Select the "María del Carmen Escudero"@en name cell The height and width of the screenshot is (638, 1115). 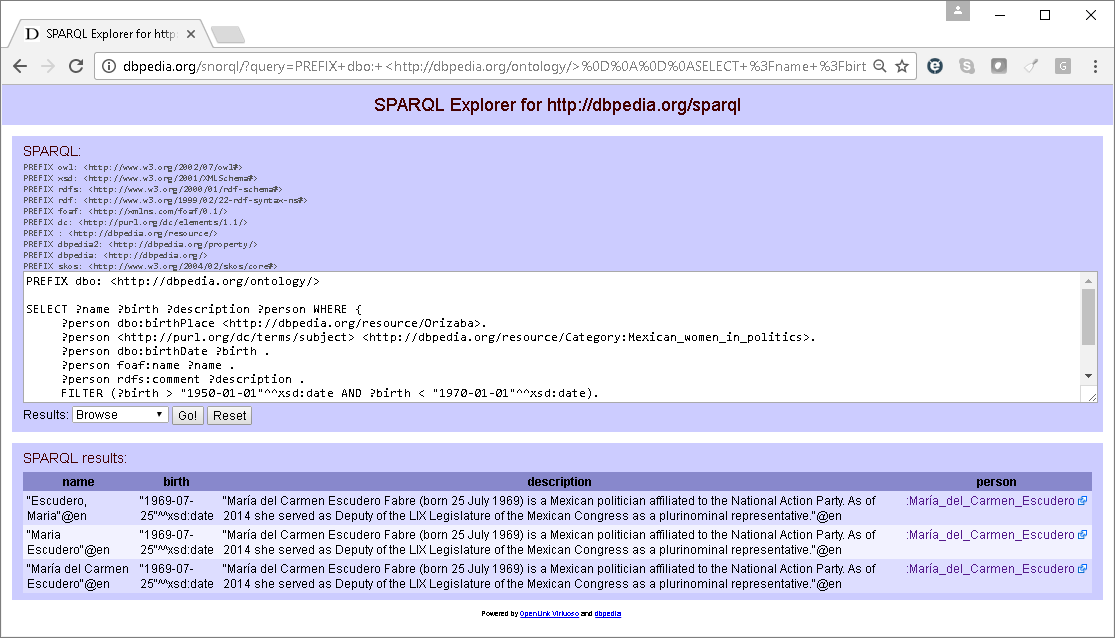tap(78, 577)
